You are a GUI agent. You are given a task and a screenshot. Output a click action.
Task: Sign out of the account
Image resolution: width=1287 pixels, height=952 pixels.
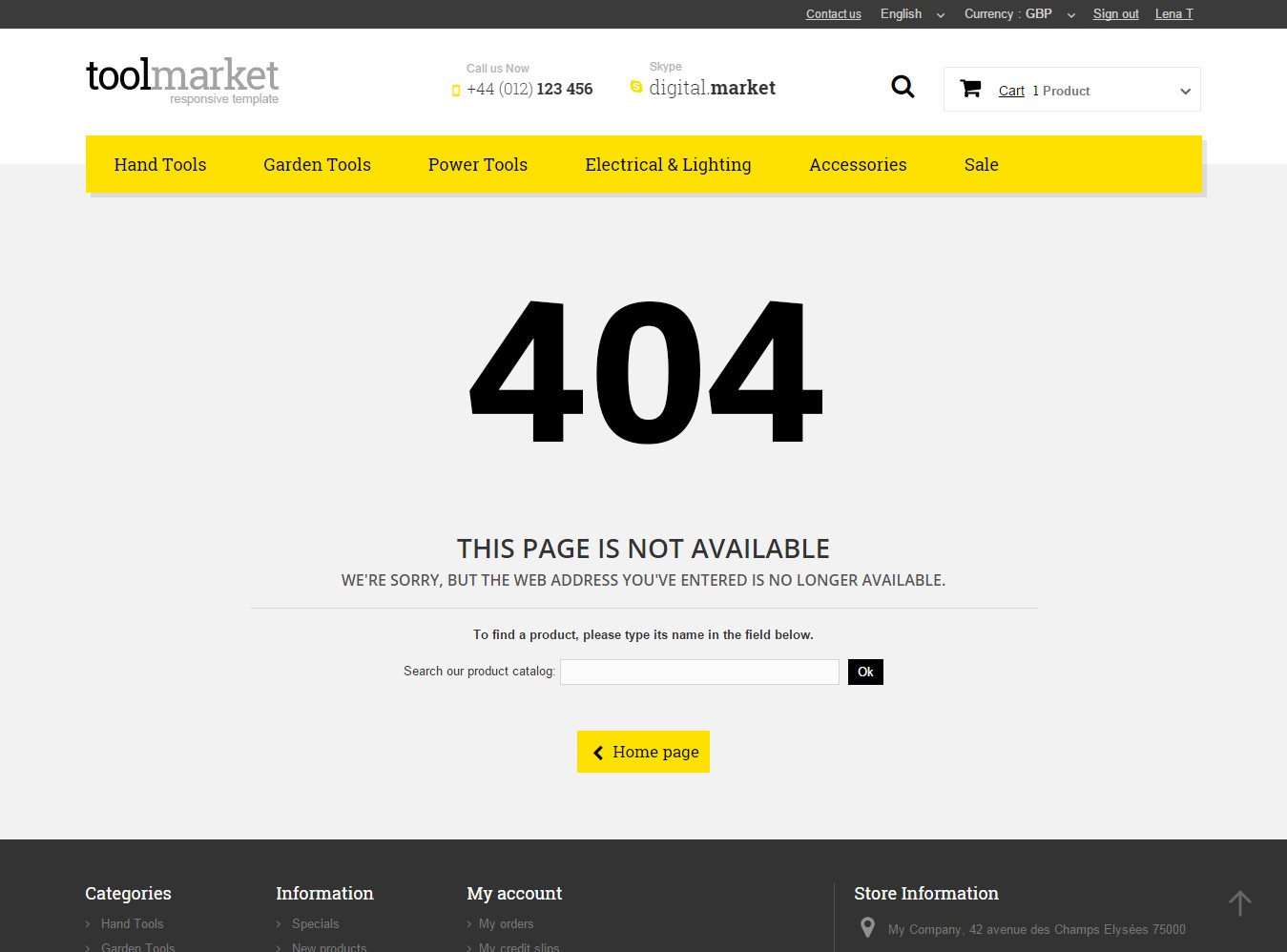coord(1115,14)
